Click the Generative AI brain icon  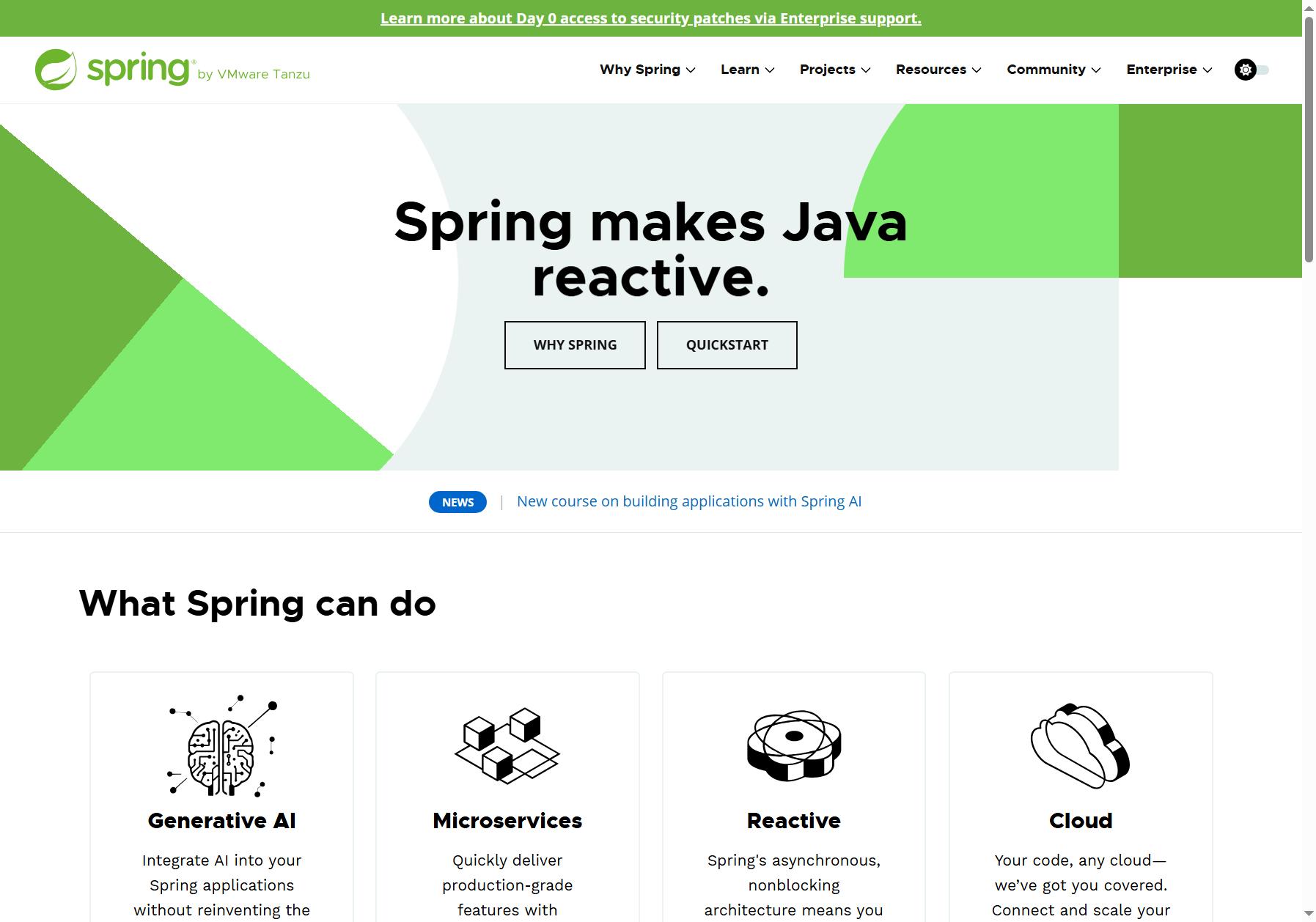(x=221, y=745)
